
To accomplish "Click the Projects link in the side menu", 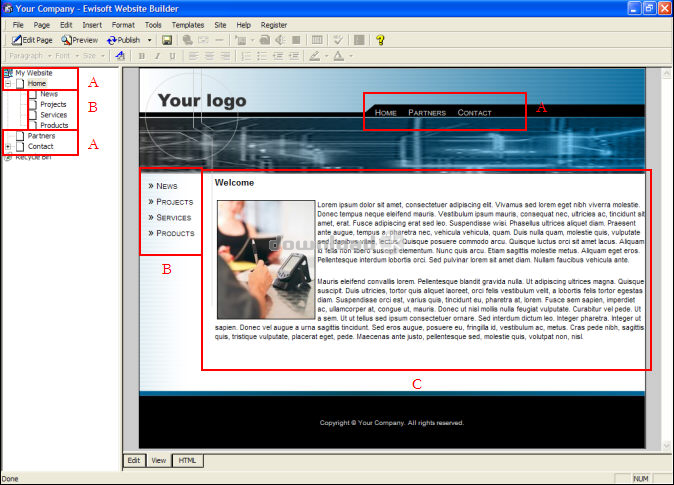I will (175, 202).
